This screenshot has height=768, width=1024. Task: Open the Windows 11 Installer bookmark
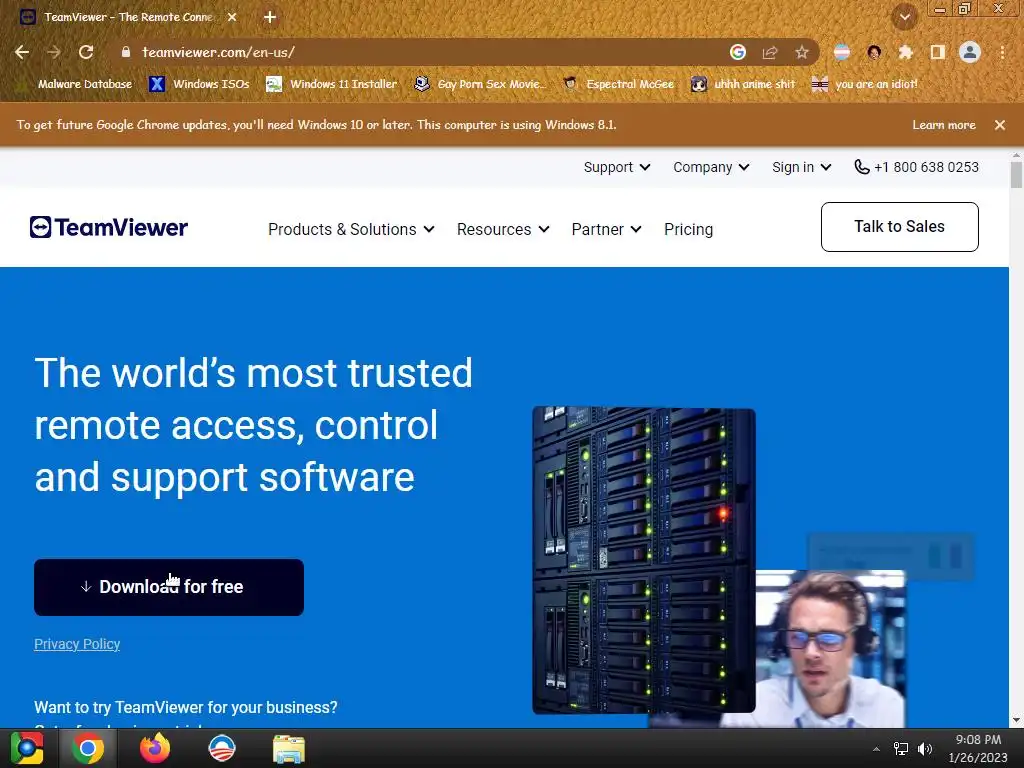click(x=332, y=84)
